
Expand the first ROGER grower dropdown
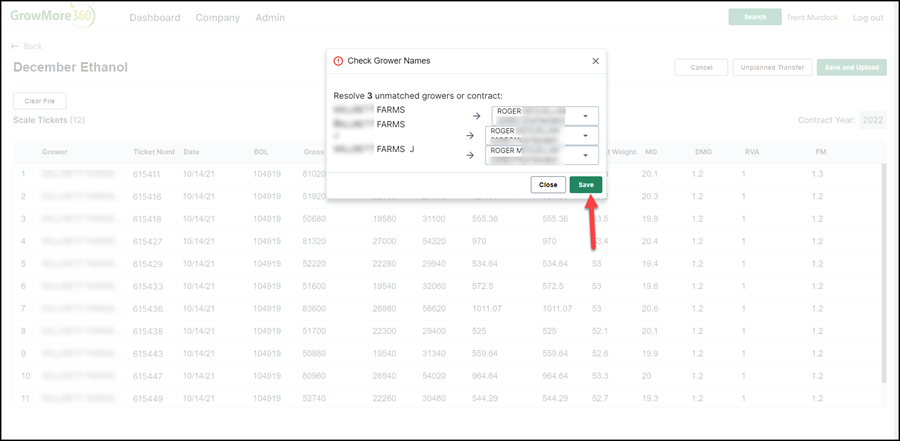click(545, 116)
